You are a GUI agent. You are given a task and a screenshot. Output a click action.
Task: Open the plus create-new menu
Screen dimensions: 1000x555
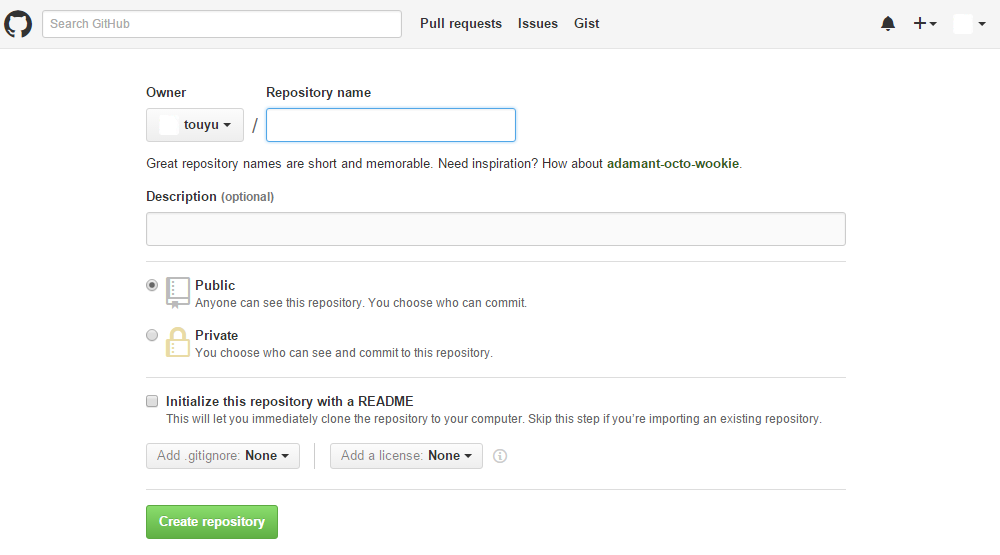pos(925,24)
